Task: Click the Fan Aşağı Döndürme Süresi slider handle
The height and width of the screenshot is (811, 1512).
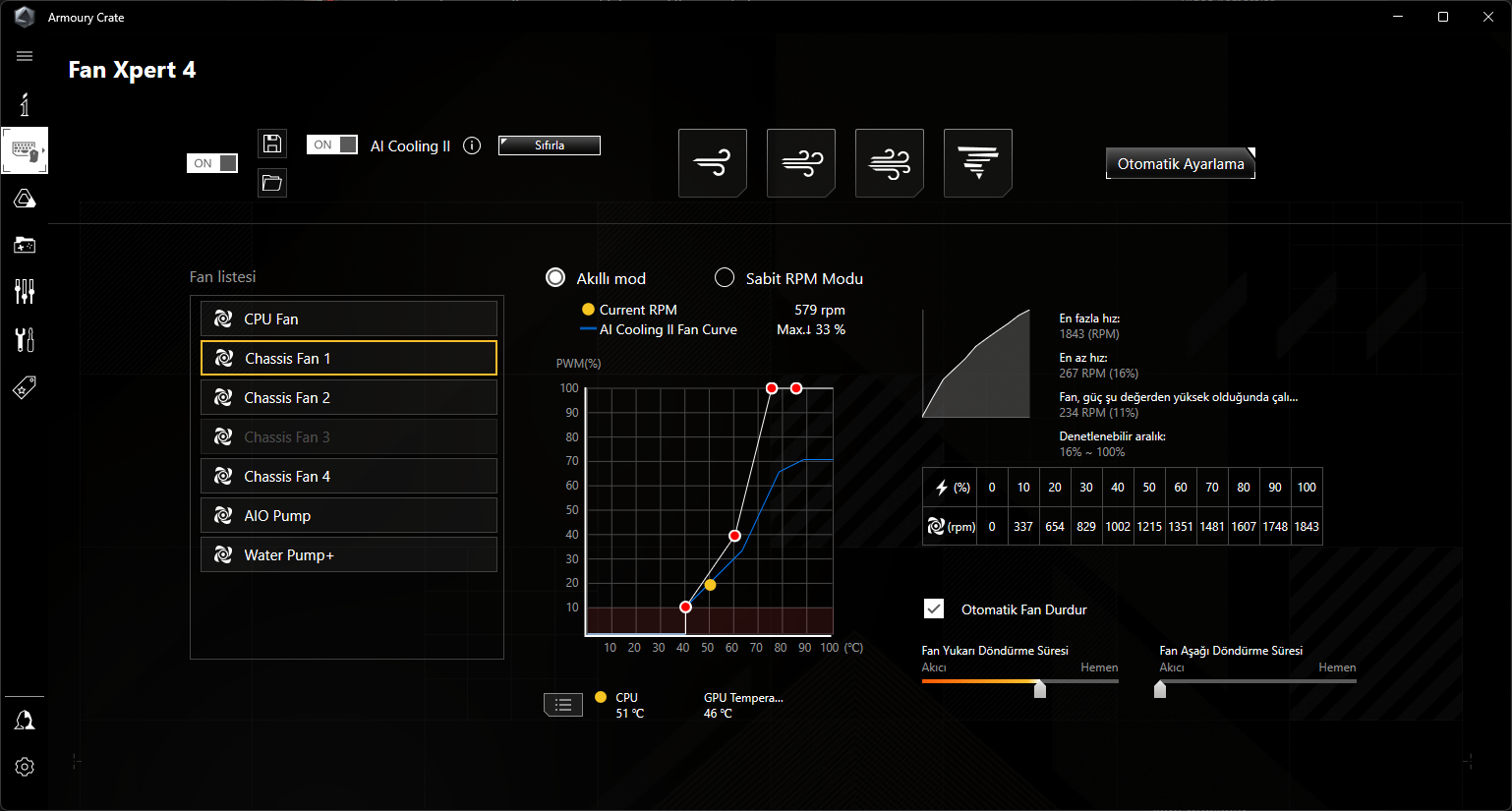Action: tap(1160, 689)
